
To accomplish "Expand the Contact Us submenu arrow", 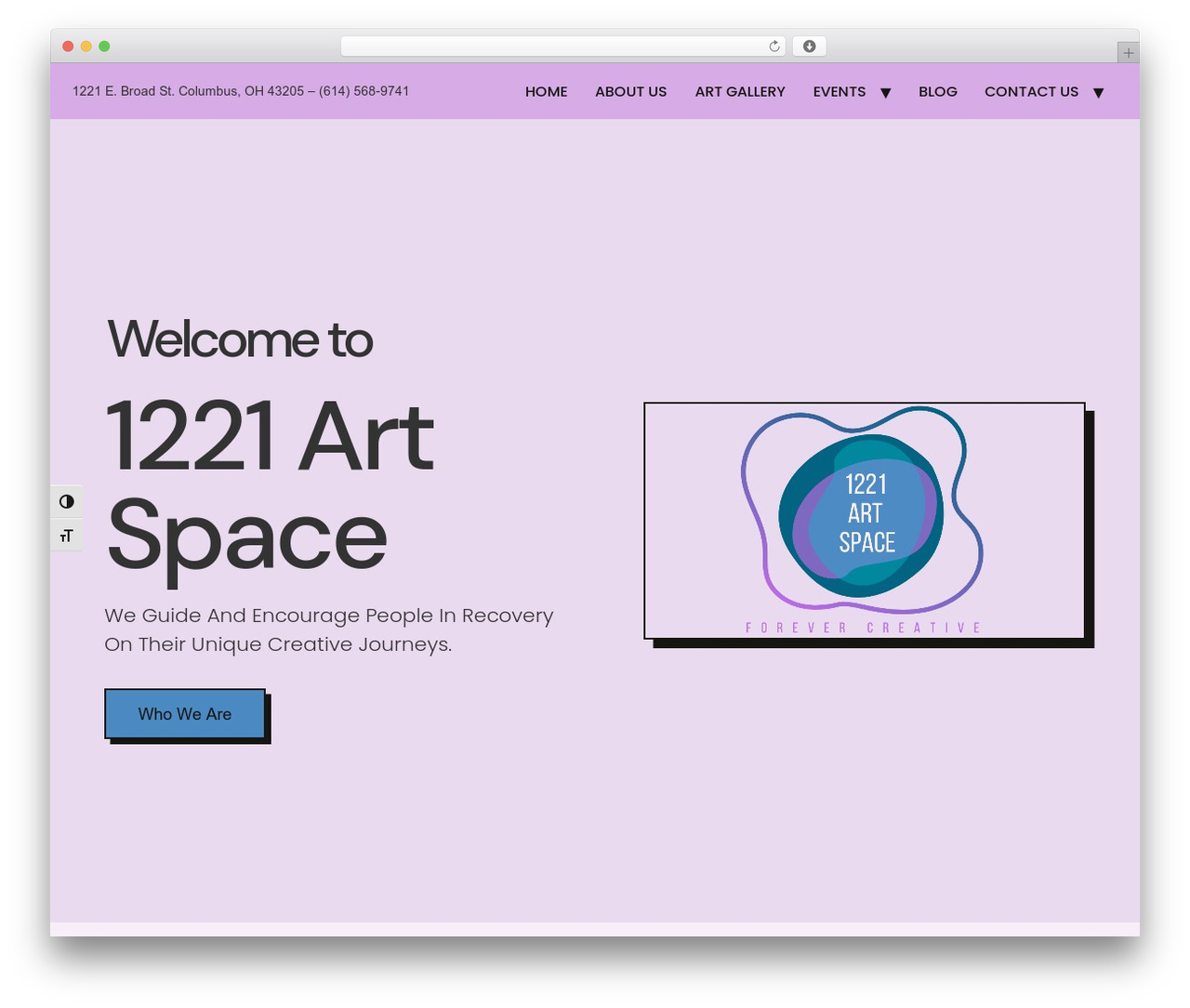I will (1098, 93).
